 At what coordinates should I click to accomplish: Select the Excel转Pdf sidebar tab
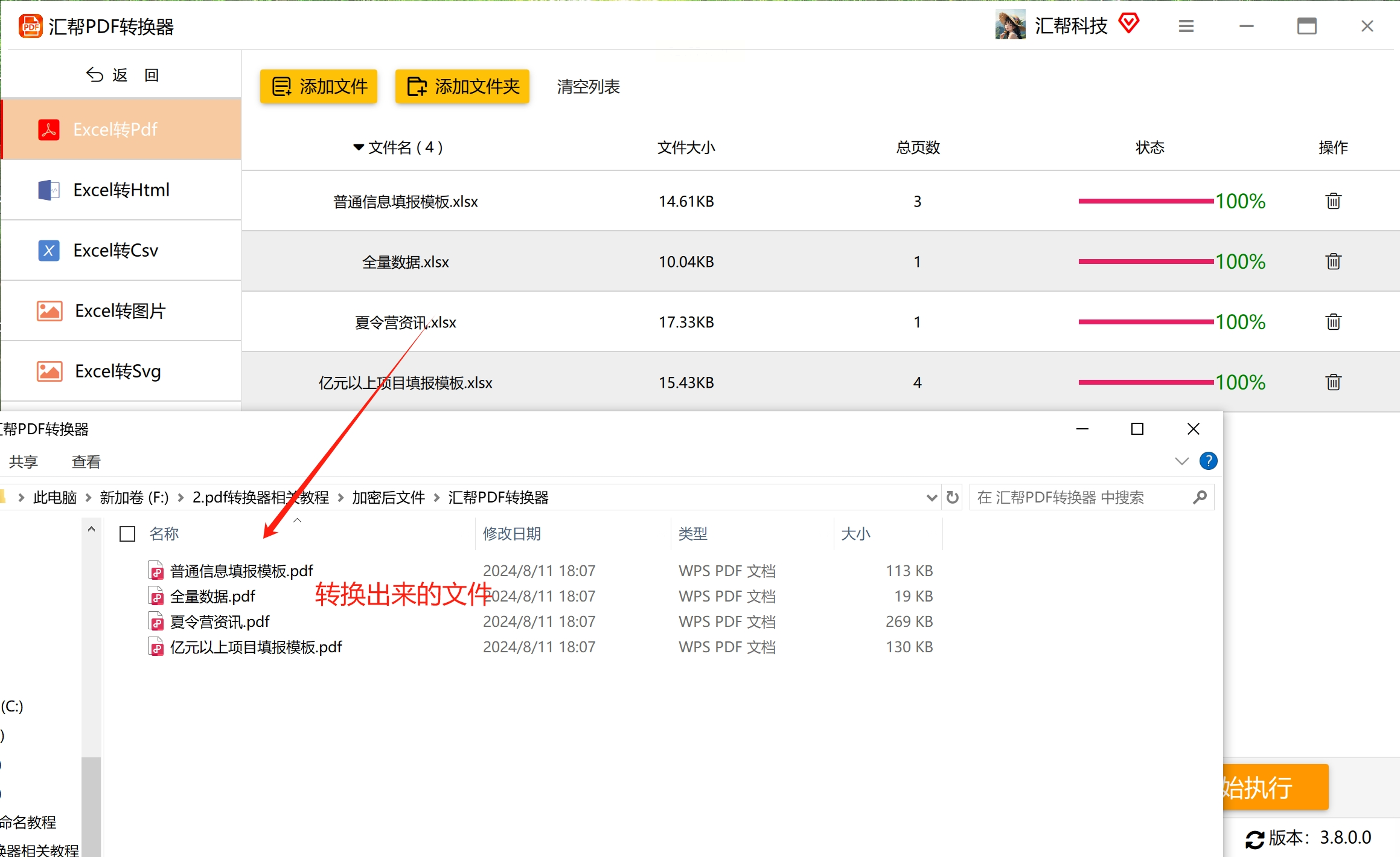click(121, 129)
